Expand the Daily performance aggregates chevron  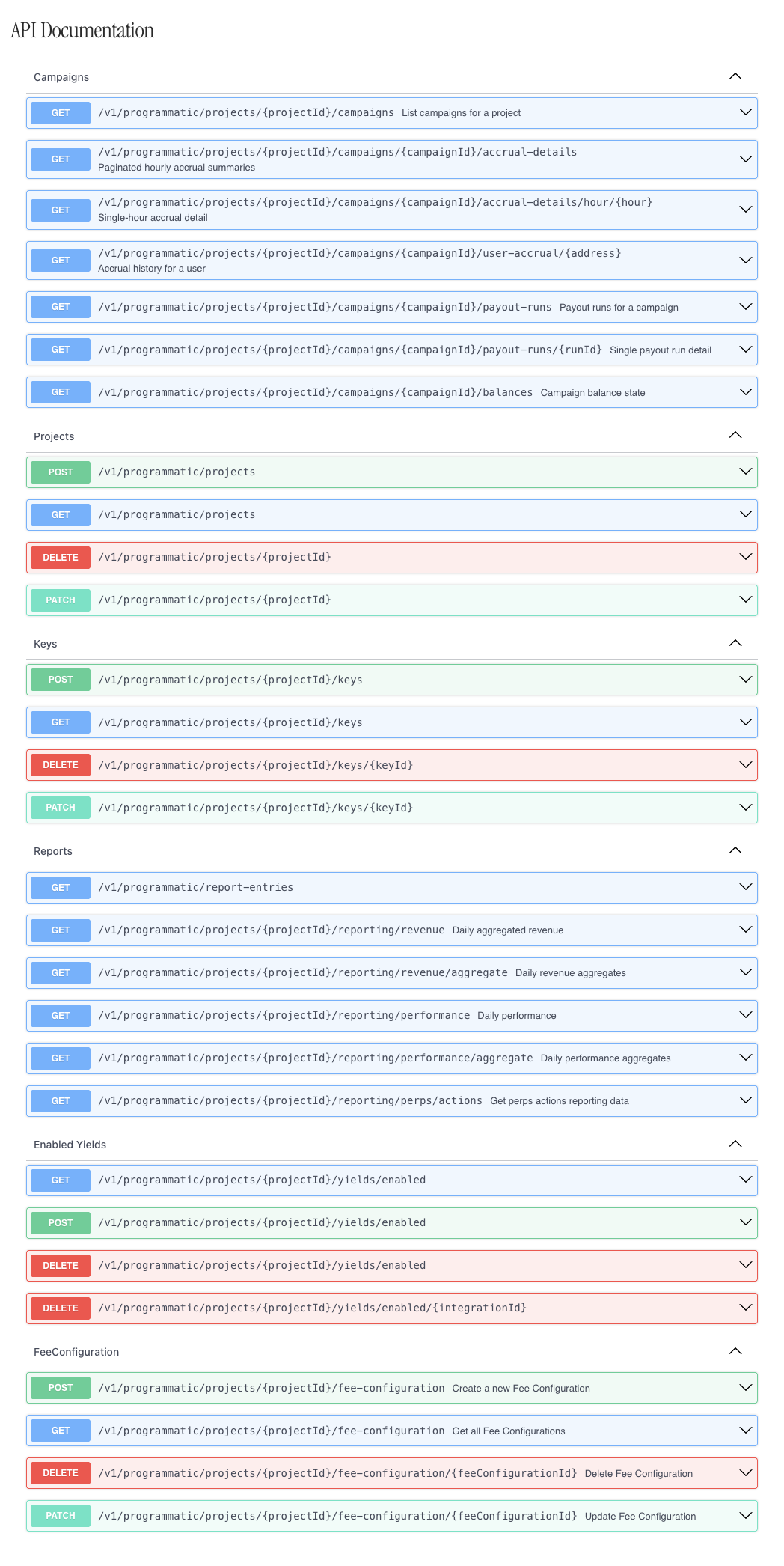[746, 1058]
